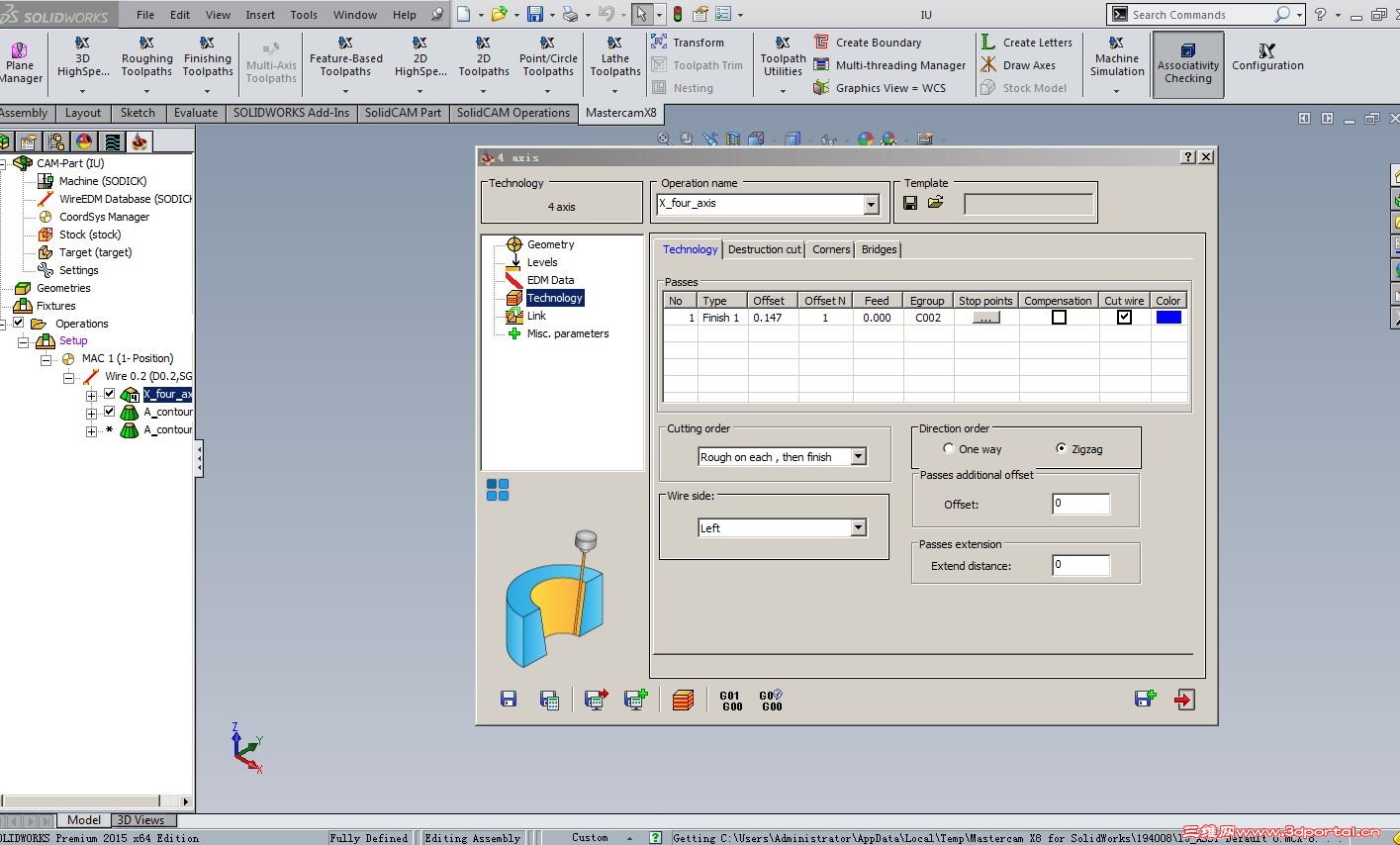Image resolution: width=1400 pixels, height=845 pixels.
Task: Click the ConfigurationManager tab icon
Action: (x=56, y=141)
